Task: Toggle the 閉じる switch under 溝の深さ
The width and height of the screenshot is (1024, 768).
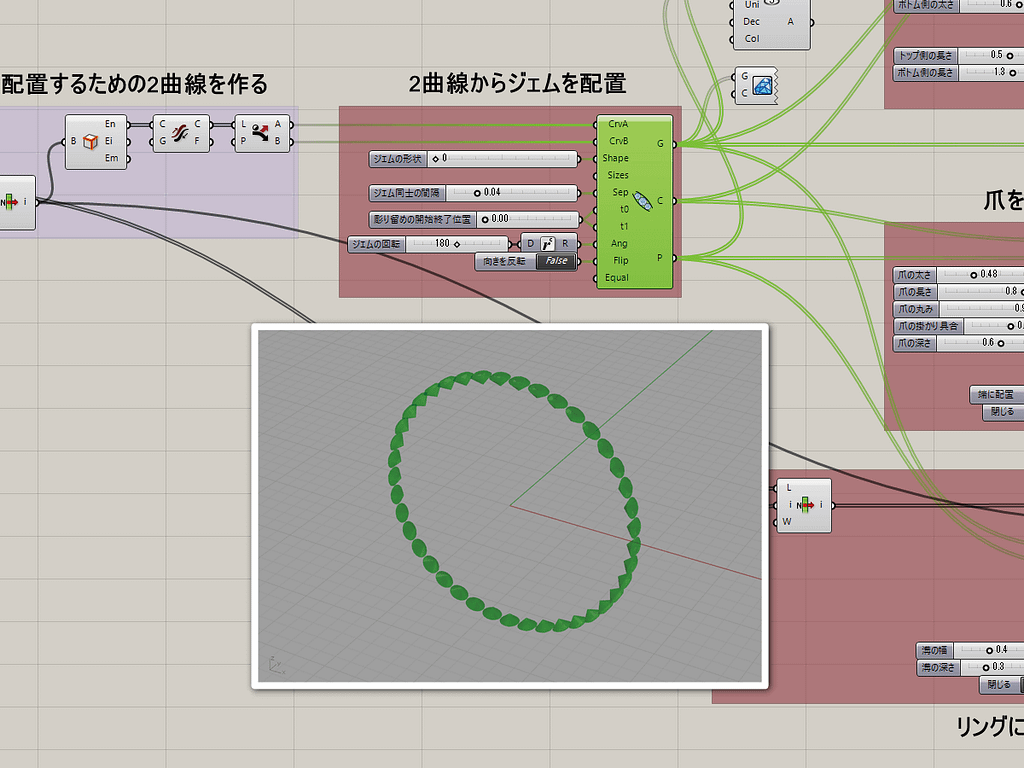Action: coord(1000,685)
